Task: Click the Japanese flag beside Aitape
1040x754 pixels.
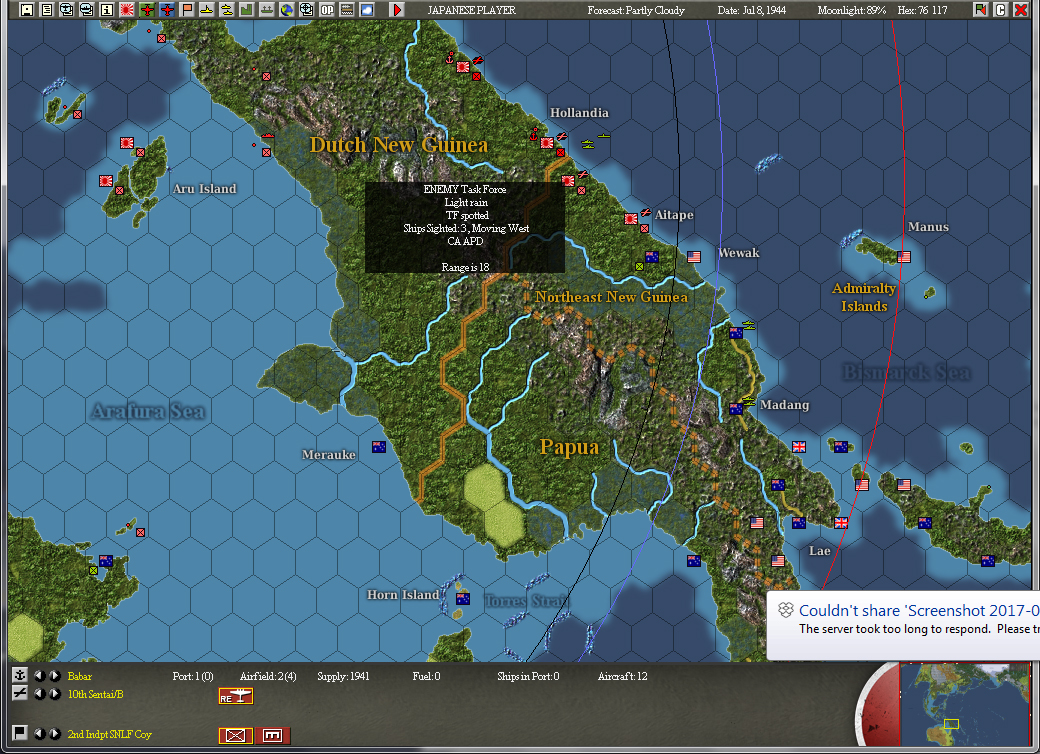Action: (x=631, y=219)
